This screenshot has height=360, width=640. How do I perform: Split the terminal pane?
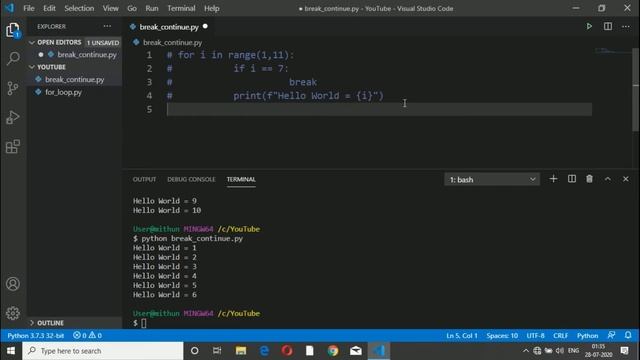coord(572,179)
